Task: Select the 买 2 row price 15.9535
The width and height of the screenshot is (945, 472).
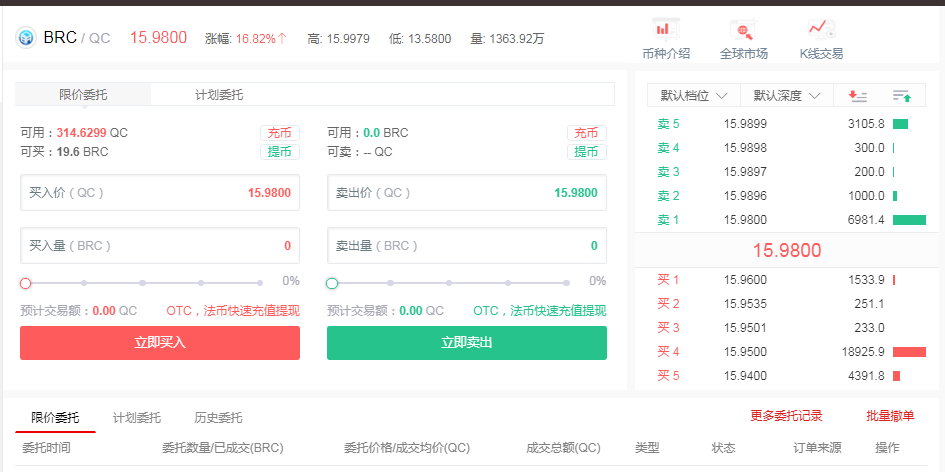Action: pyautogui.click(x=746, y=304)
